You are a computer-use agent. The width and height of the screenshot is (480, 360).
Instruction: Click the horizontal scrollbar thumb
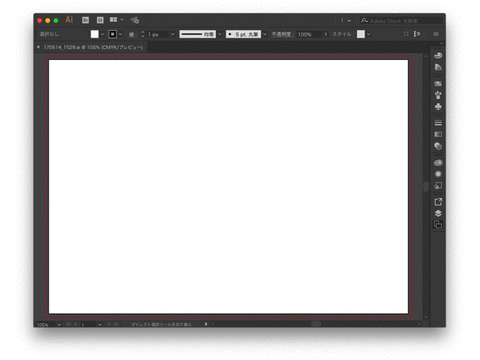pos(316,324)
